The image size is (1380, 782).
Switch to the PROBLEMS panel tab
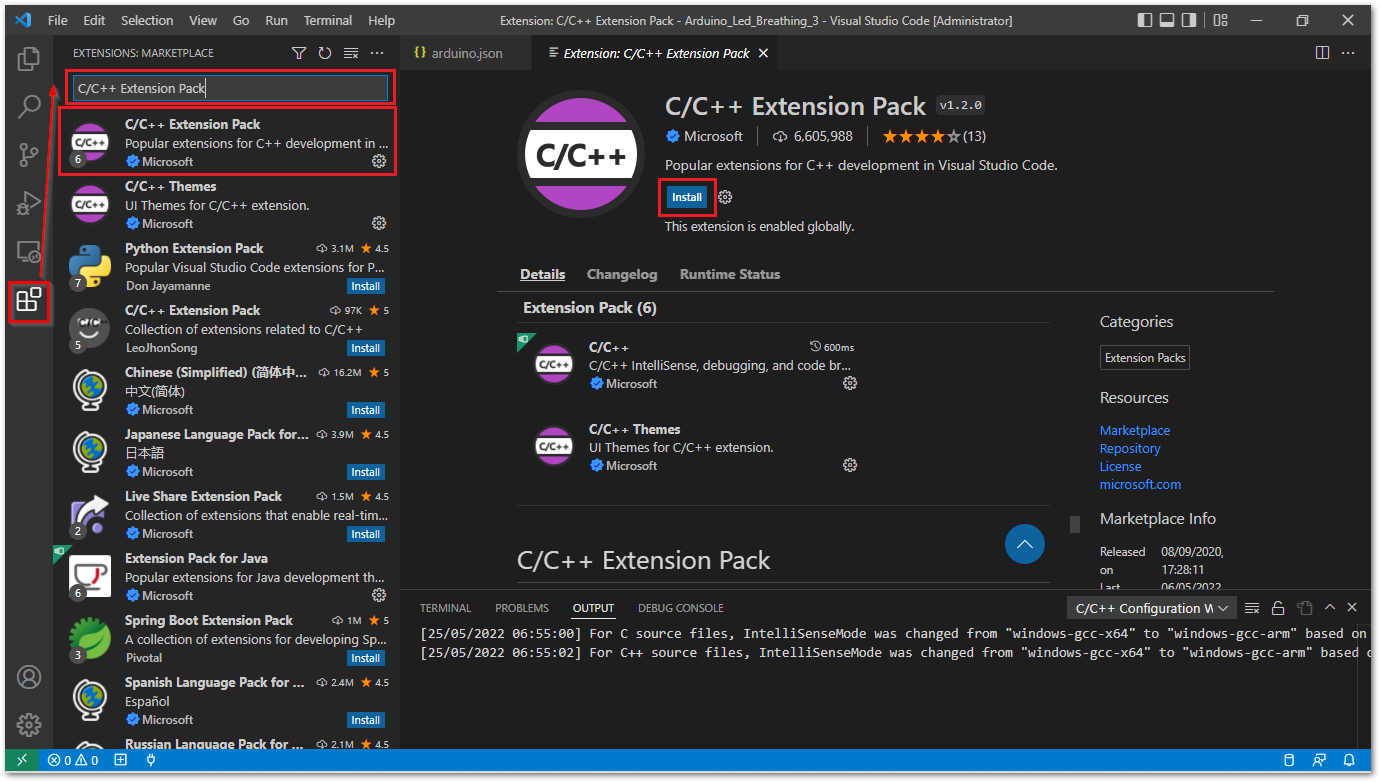[522, 608]
